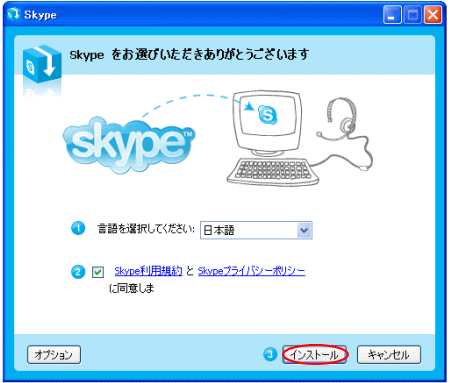The height and width of the screenshot is (383, 450).
Task: Uncheck the terms agreement checkbox
Action: tap(98, 272)
